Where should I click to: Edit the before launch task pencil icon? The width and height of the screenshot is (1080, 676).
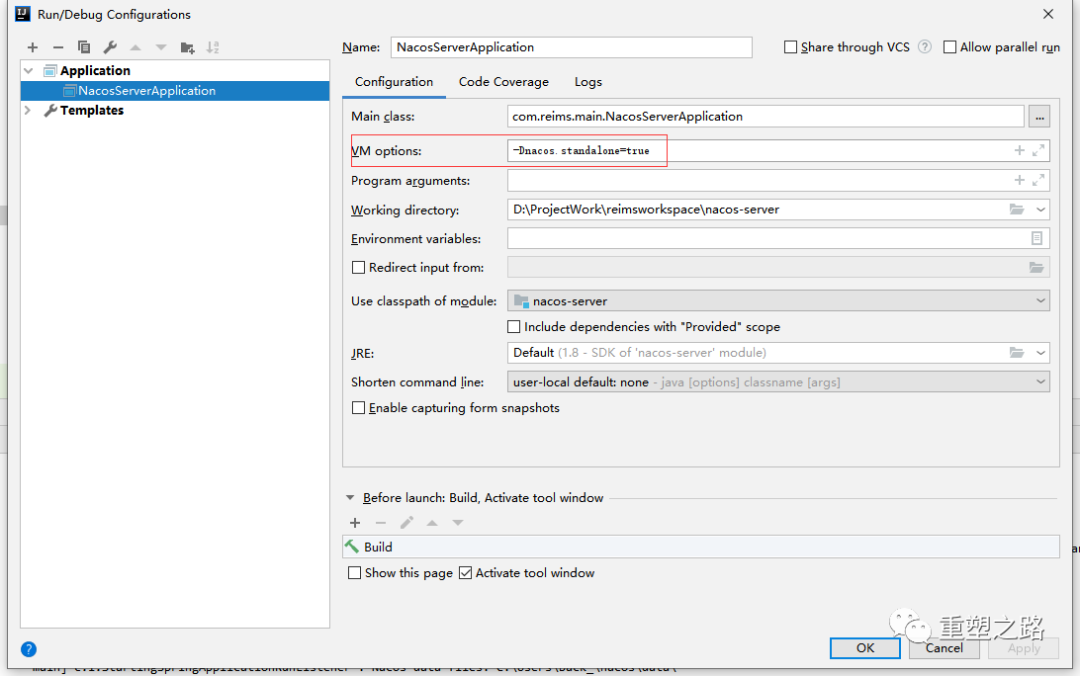(406, 523)
